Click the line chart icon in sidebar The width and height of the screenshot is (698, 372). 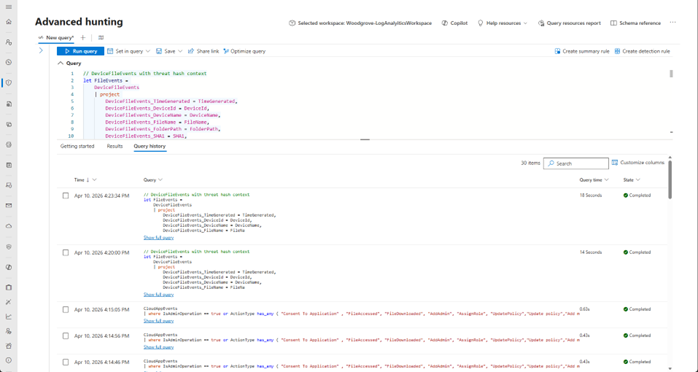8,317
